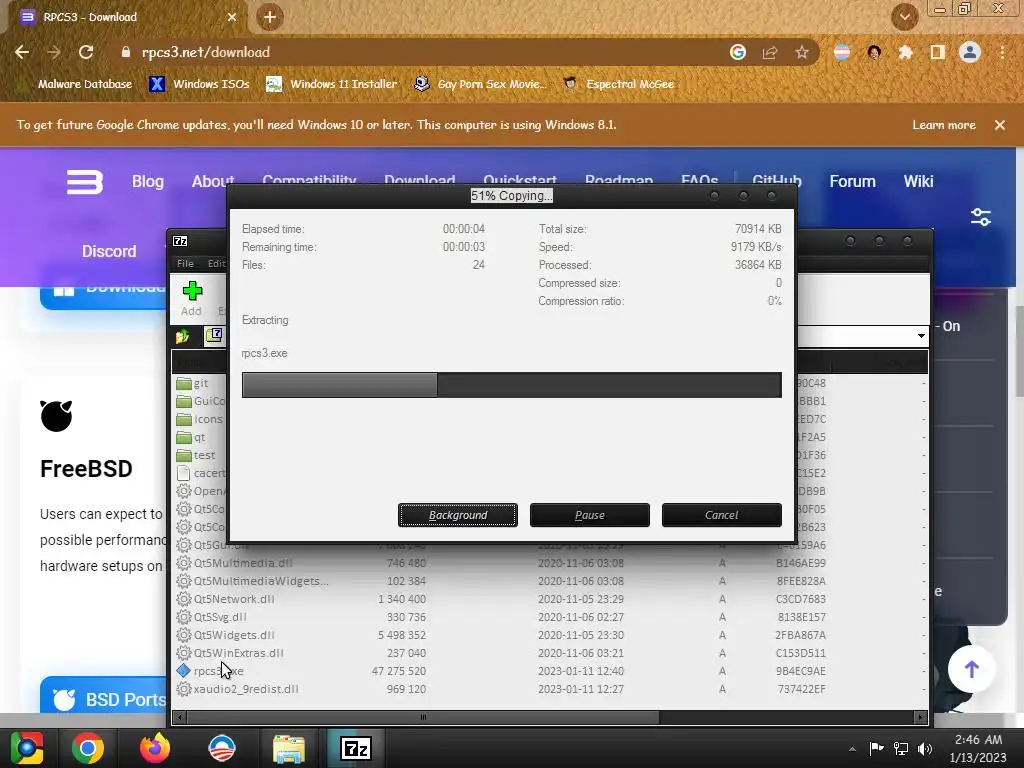Click the Background button in copy dialog
1024x768 pixels.
tap(458, 515)
